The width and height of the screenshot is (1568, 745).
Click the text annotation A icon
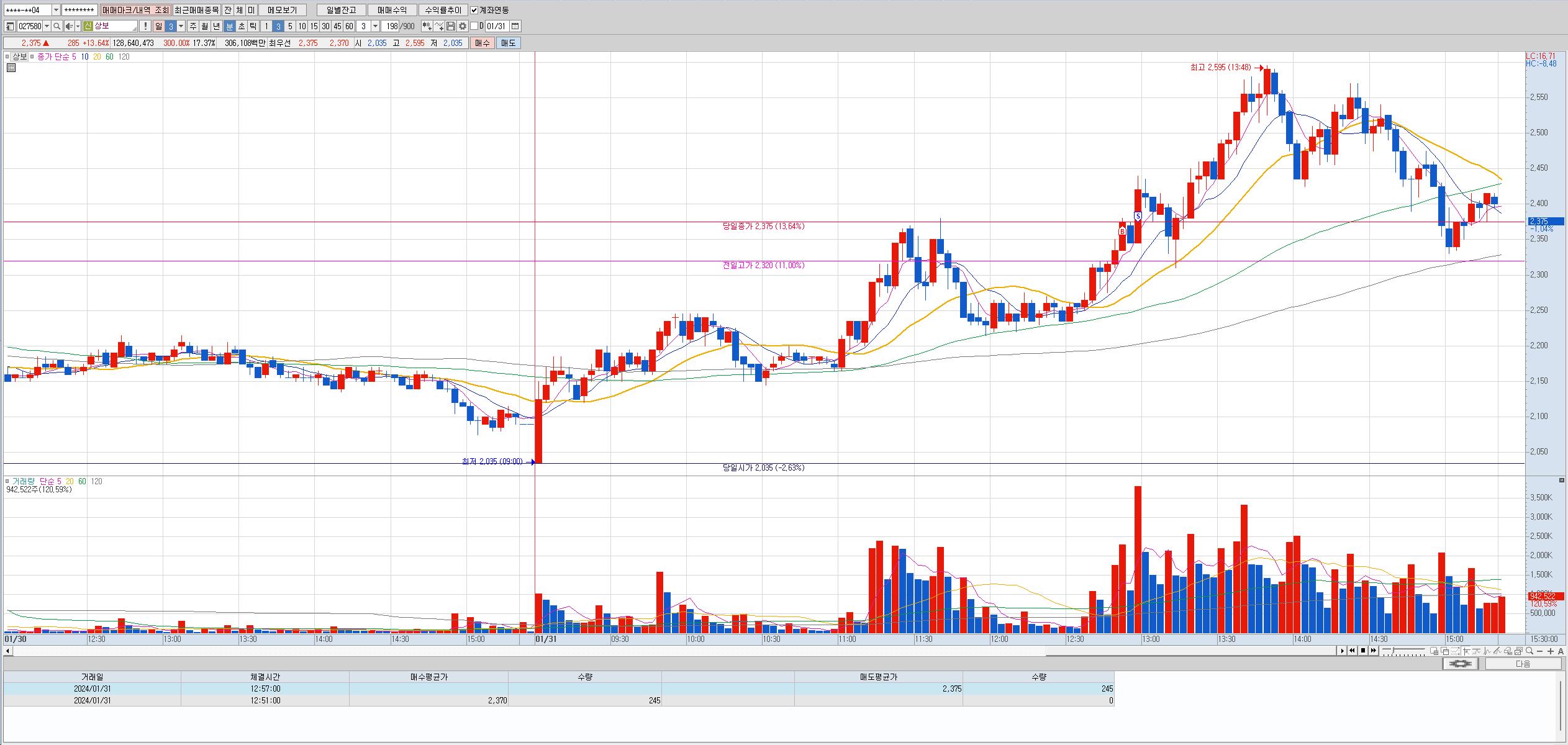(x=1561, y=651)
